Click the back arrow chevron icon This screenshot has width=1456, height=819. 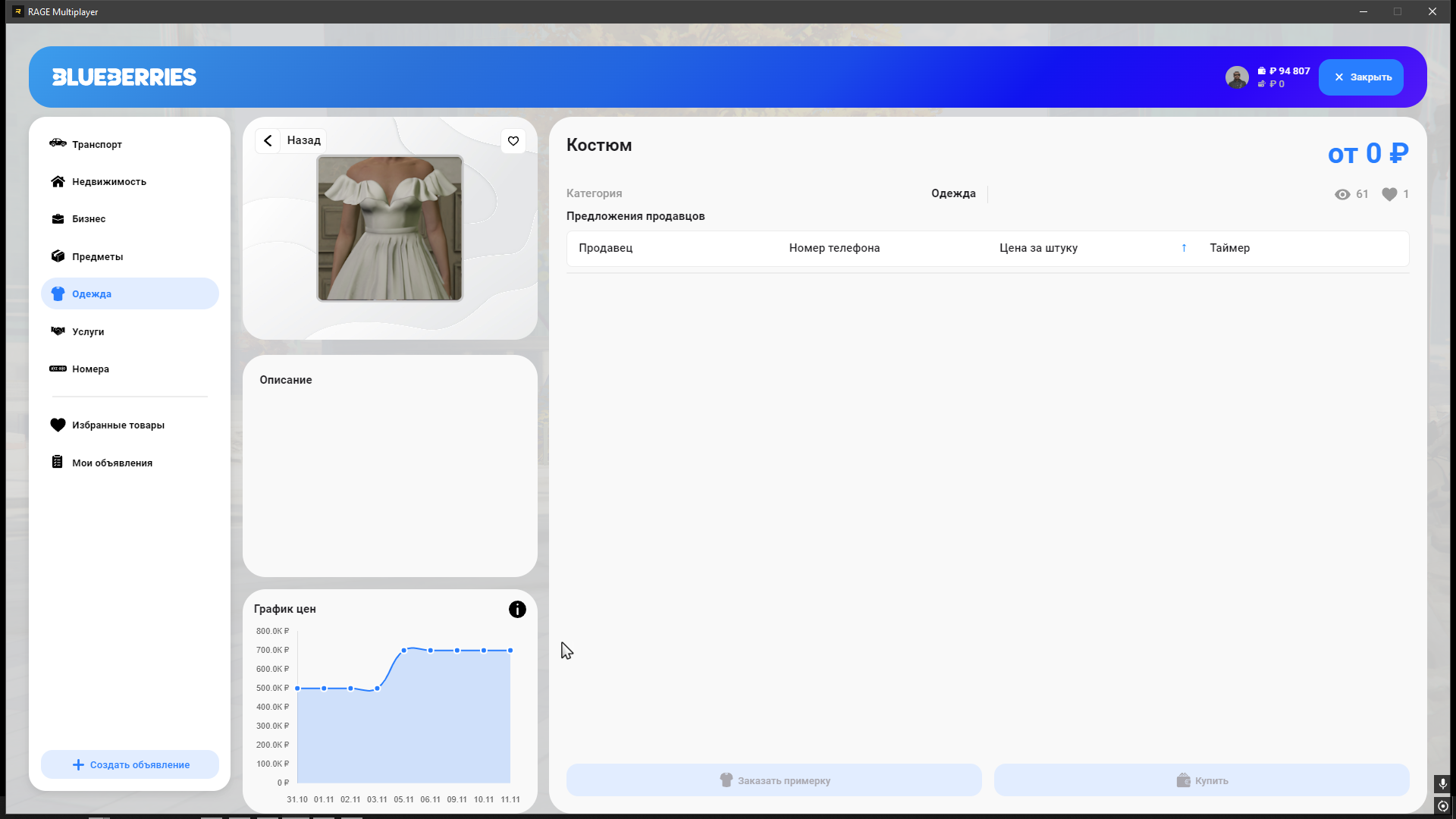click(x=268, y=141)
